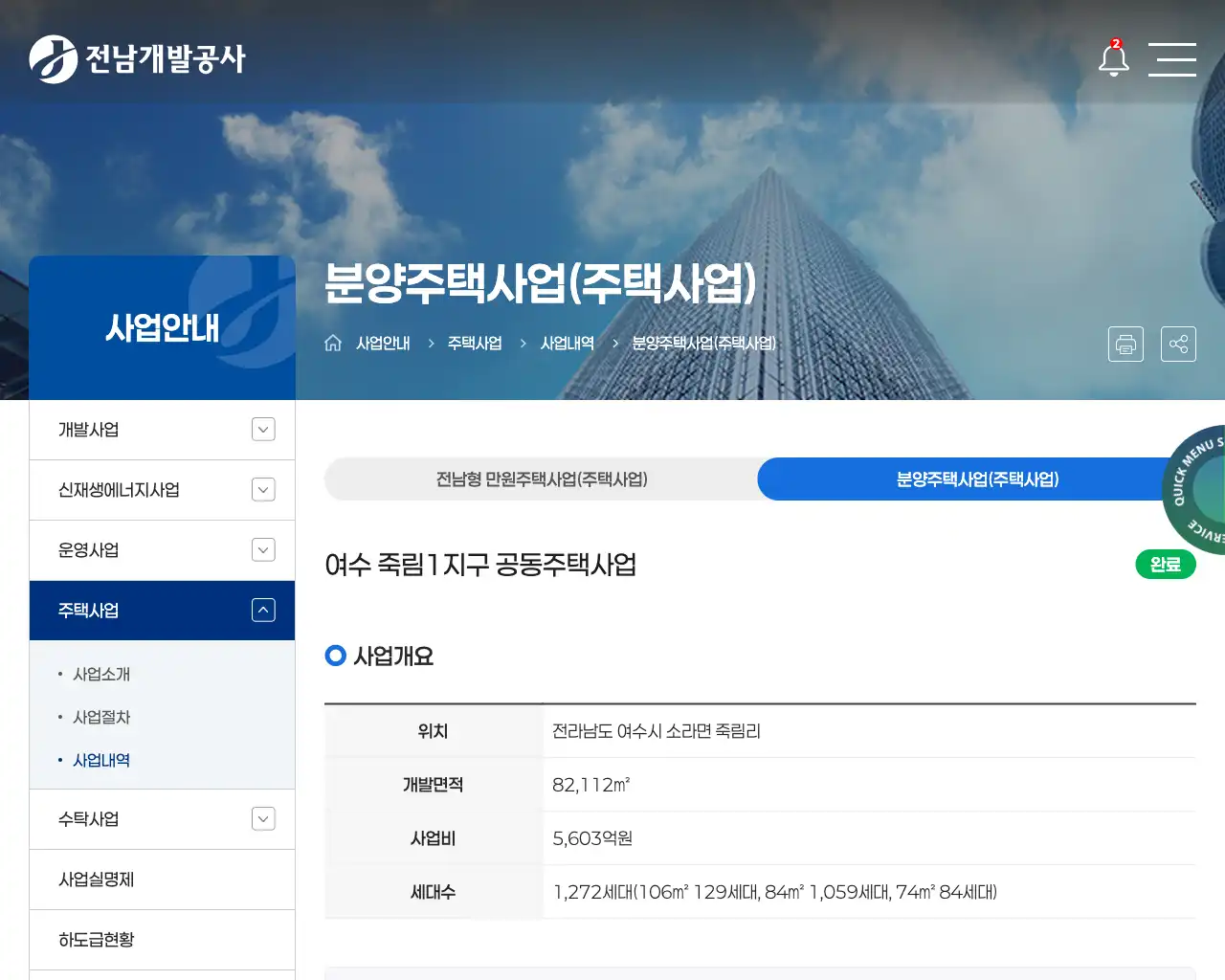1225x980 pixels.
Task: Open the notification bell icon
Action: tap(1113, 58)
